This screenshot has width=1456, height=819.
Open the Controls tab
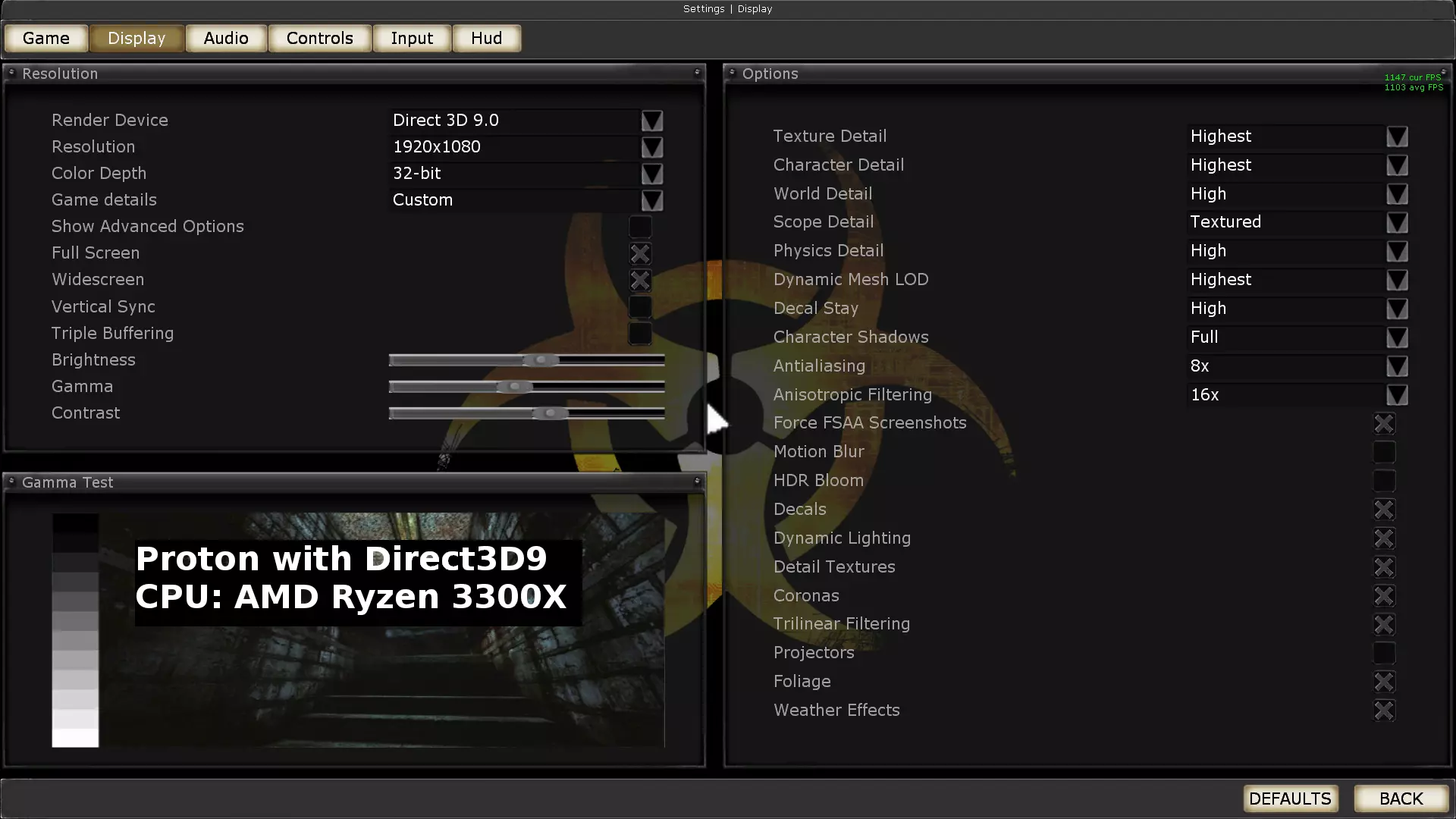319,38
